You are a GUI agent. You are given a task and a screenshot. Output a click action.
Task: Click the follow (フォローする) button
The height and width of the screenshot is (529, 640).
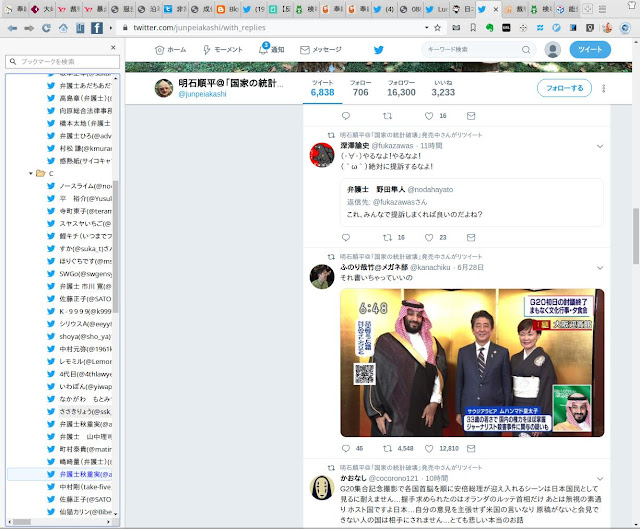(x=564, y=88)
